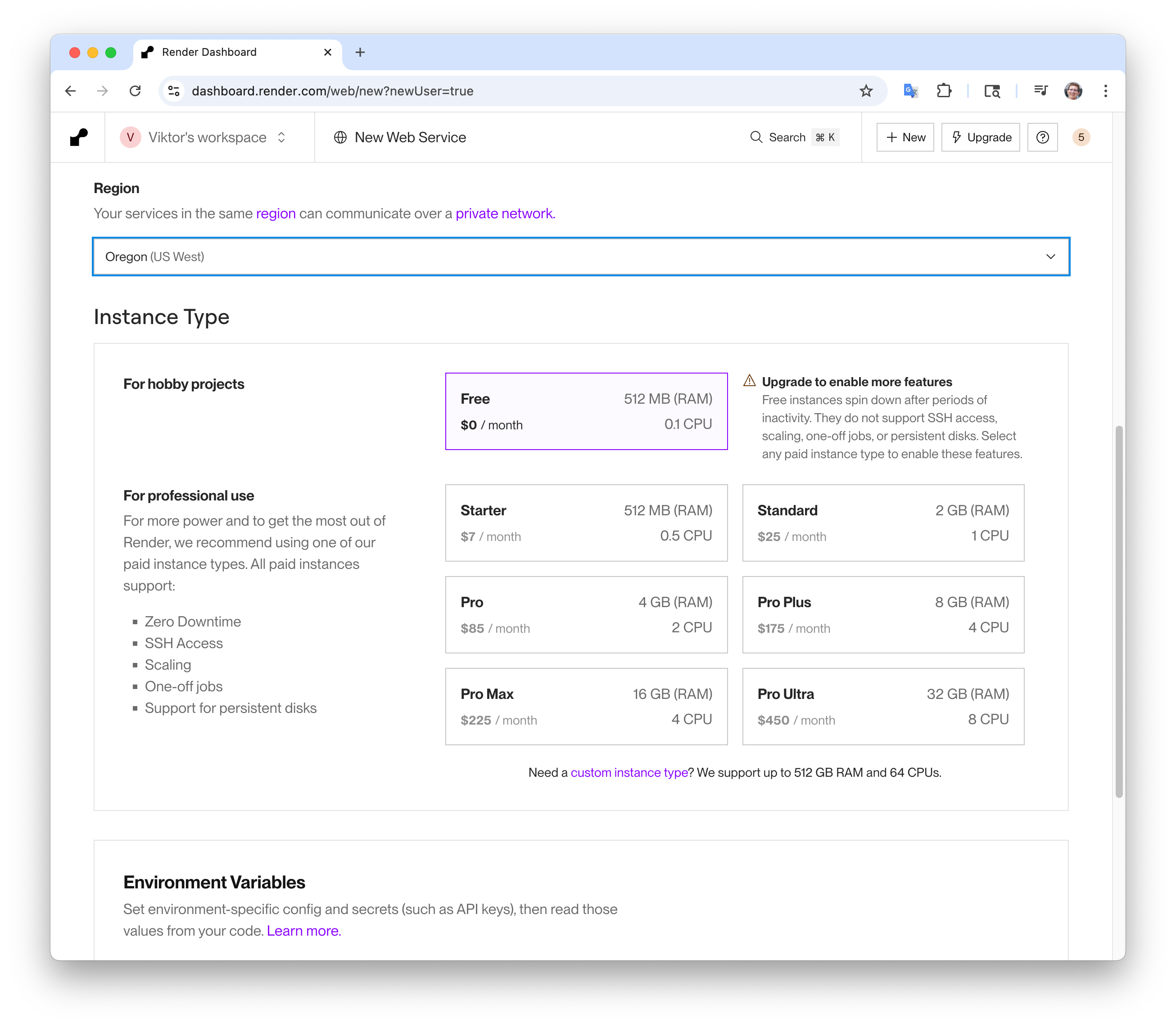1176x1027 pixels.
Task: Reload the page in the browser
Action: point(136,91)
